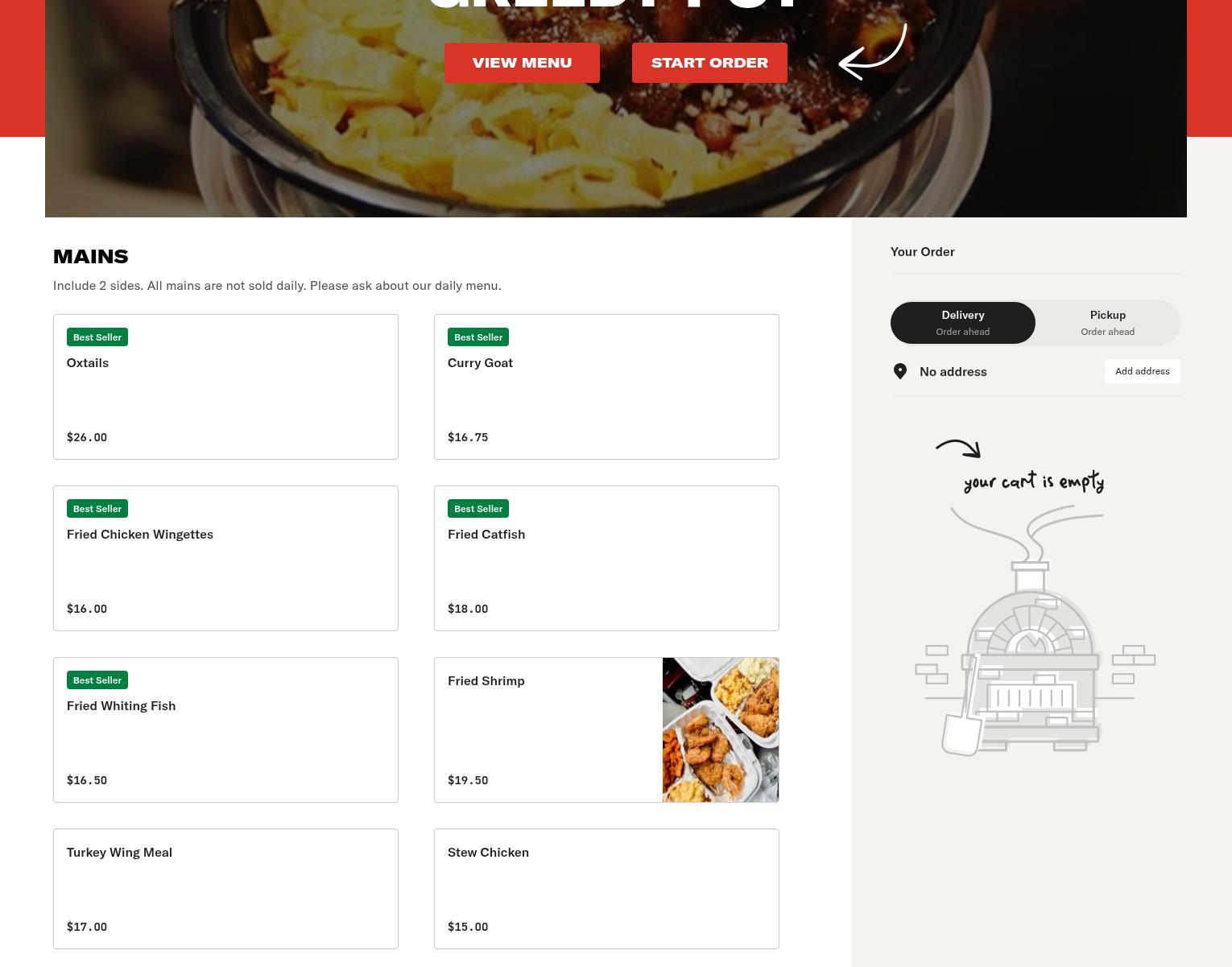Click the Add address button

pos(1143,371)
